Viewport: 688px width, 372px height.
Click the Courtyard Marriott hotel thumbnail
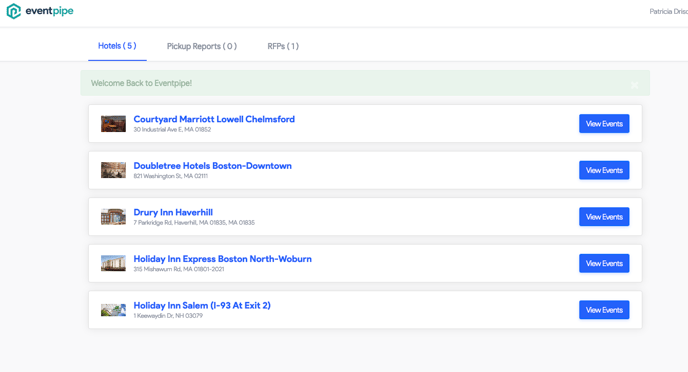(x=113, y=124)
